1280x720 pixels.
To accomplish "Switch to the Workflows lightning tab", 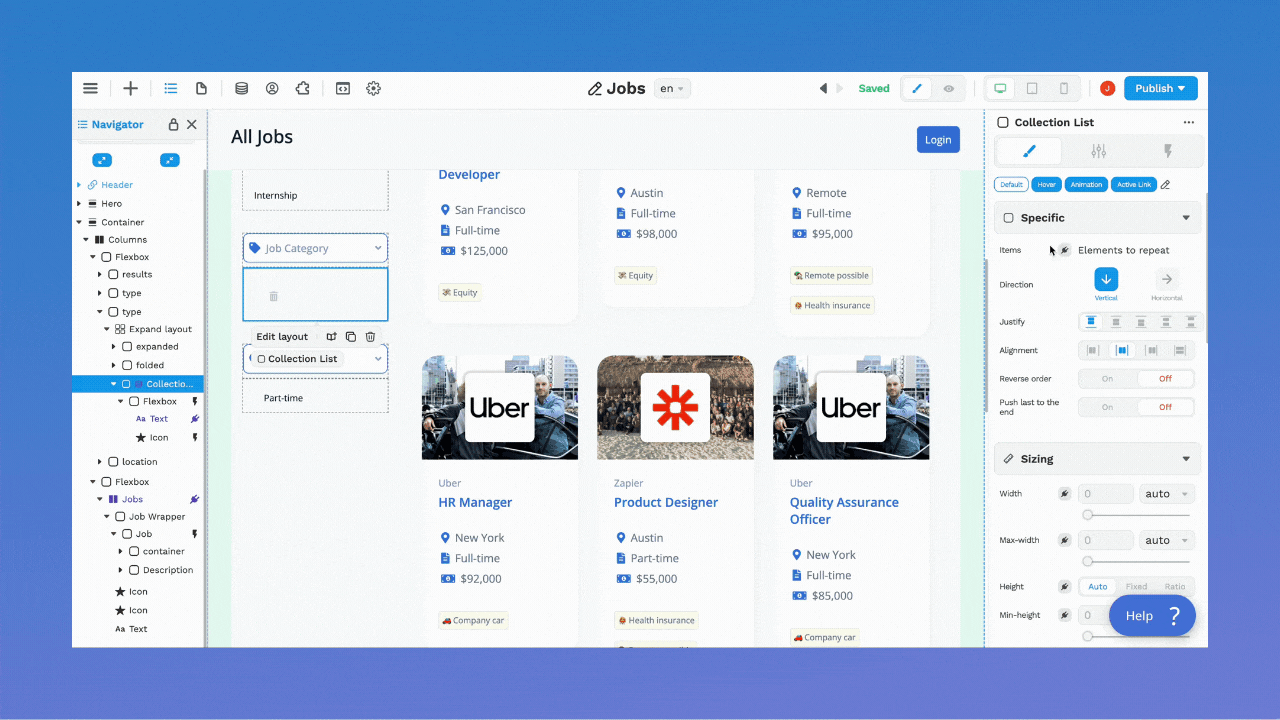I will 1167,151.
